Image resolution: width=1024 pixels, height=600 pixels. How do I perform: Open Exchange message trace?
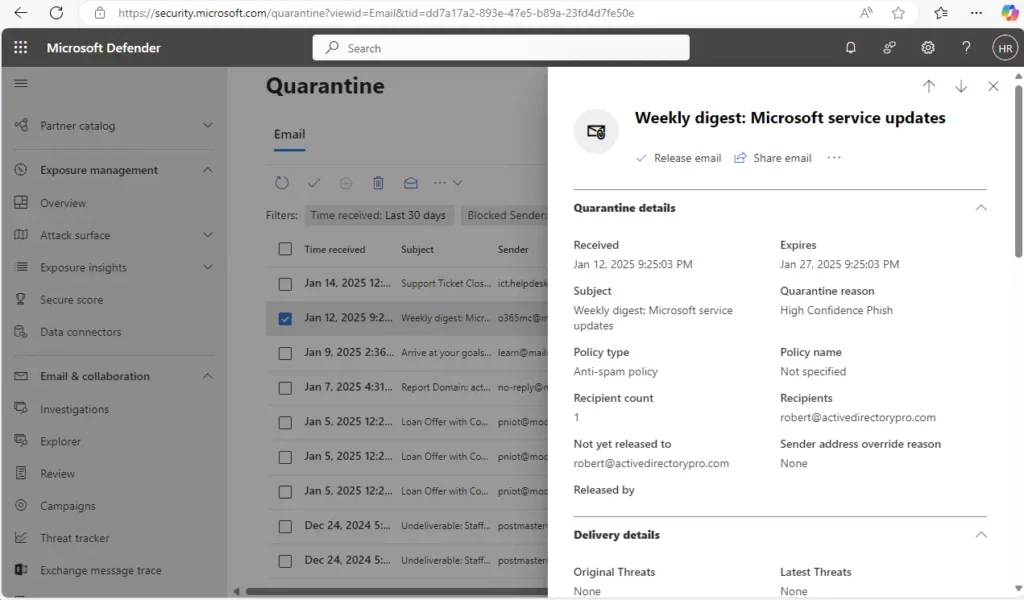101,570
